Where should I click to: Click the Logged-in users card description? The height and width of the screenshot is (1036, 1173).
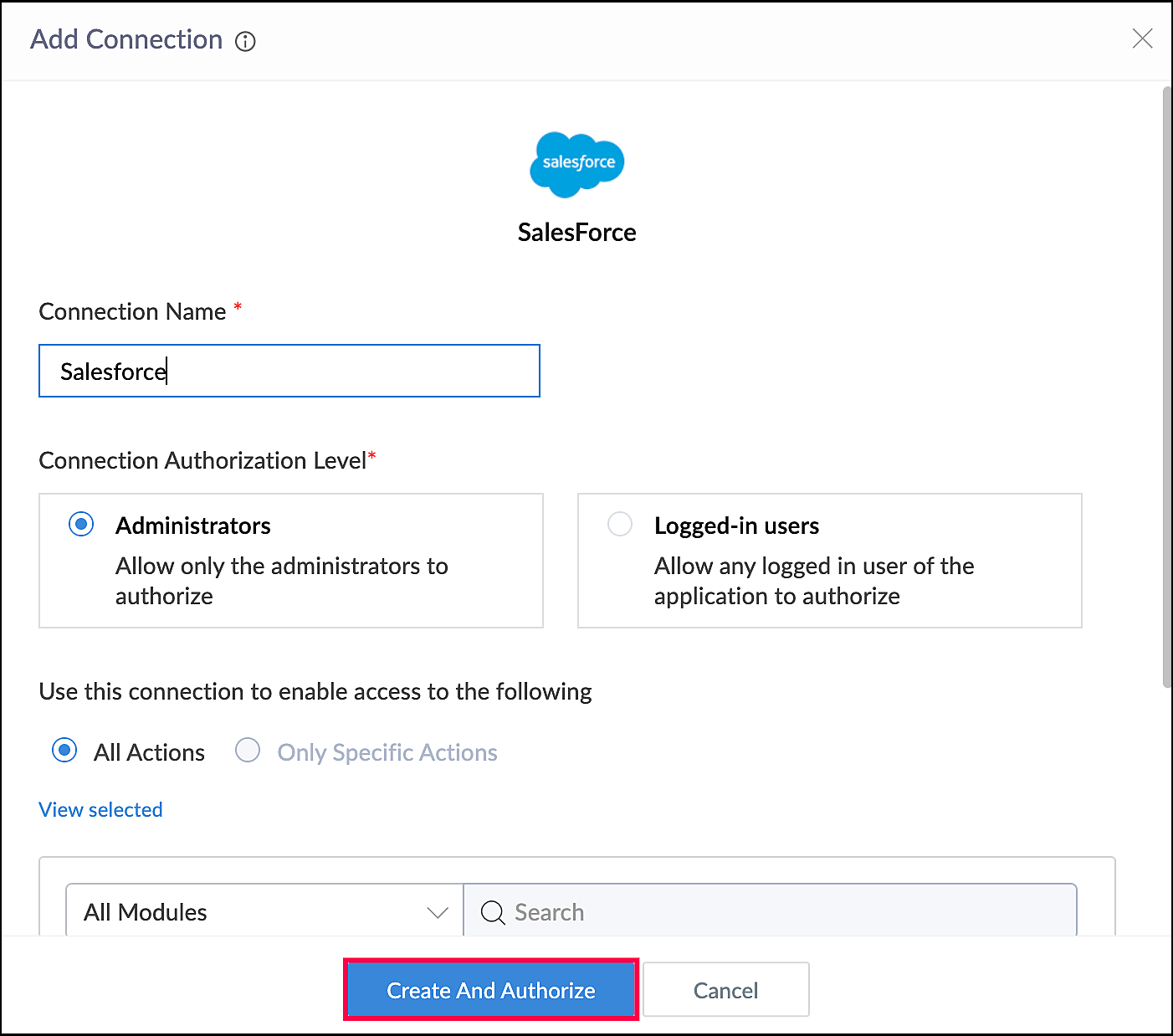[x=813, y=581]
